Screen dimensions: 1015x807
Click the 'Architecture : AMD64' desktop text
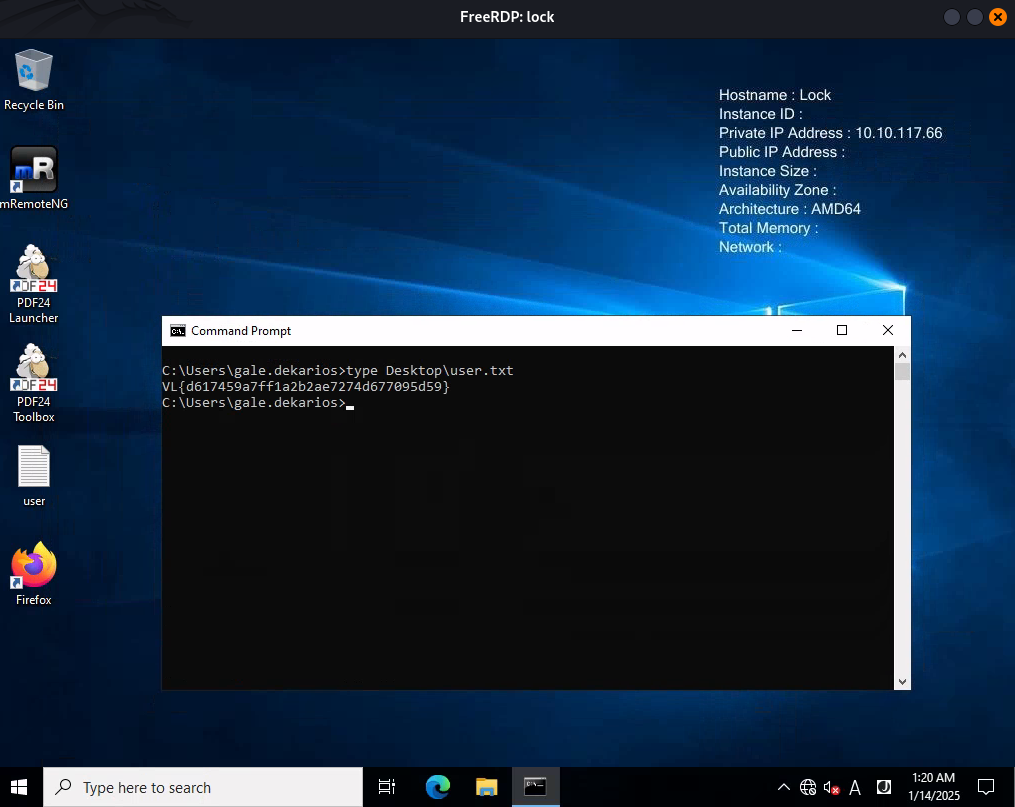pyautogui.click(x=790, y=208)
